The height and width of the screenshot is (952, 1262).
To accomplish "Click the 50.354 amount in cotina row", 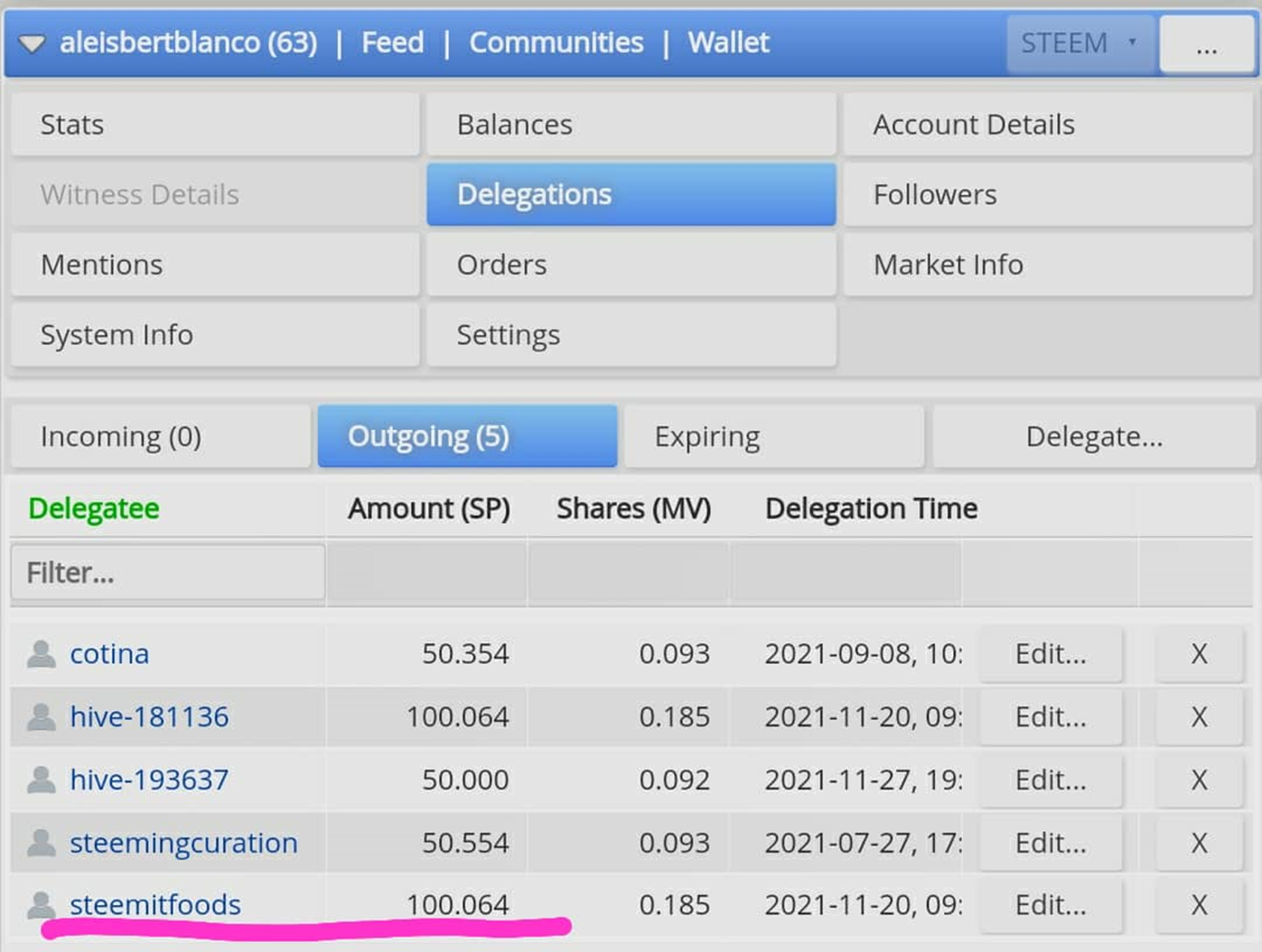I will pyautogui.click(x=465, y=654).
